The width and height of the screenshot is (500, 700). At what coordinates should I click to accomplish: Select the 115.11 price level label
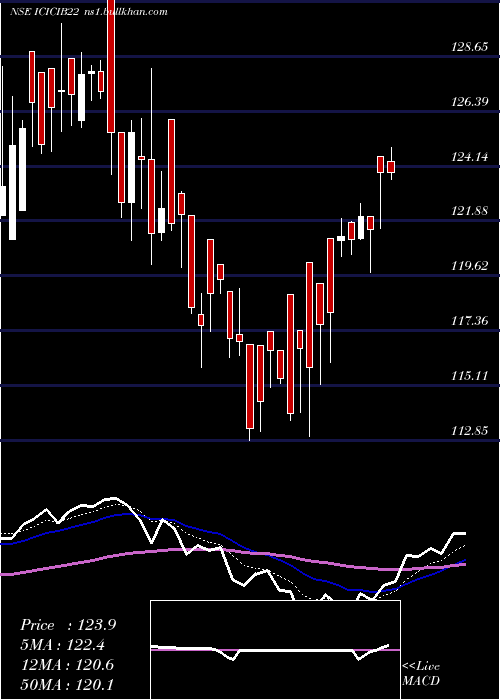(470, 376)
